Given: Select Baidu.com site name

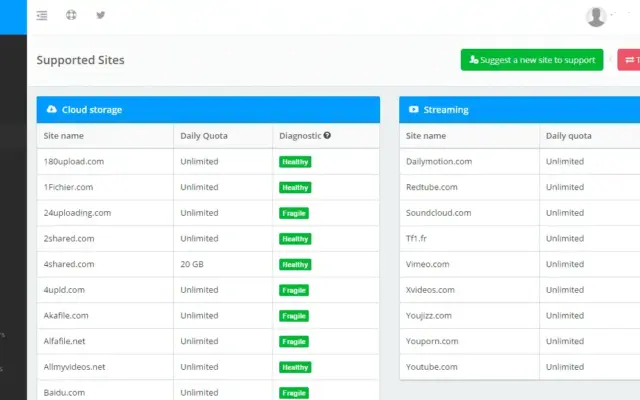Looking at the screenshot, I should tap(64, 393).
